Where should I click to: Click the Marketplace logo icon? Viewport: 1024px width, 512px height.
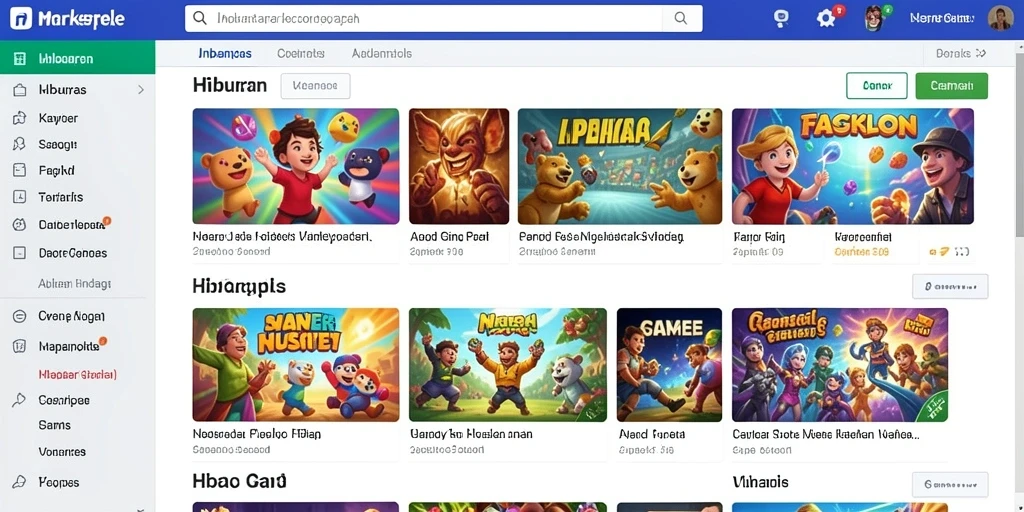[21, 18]
